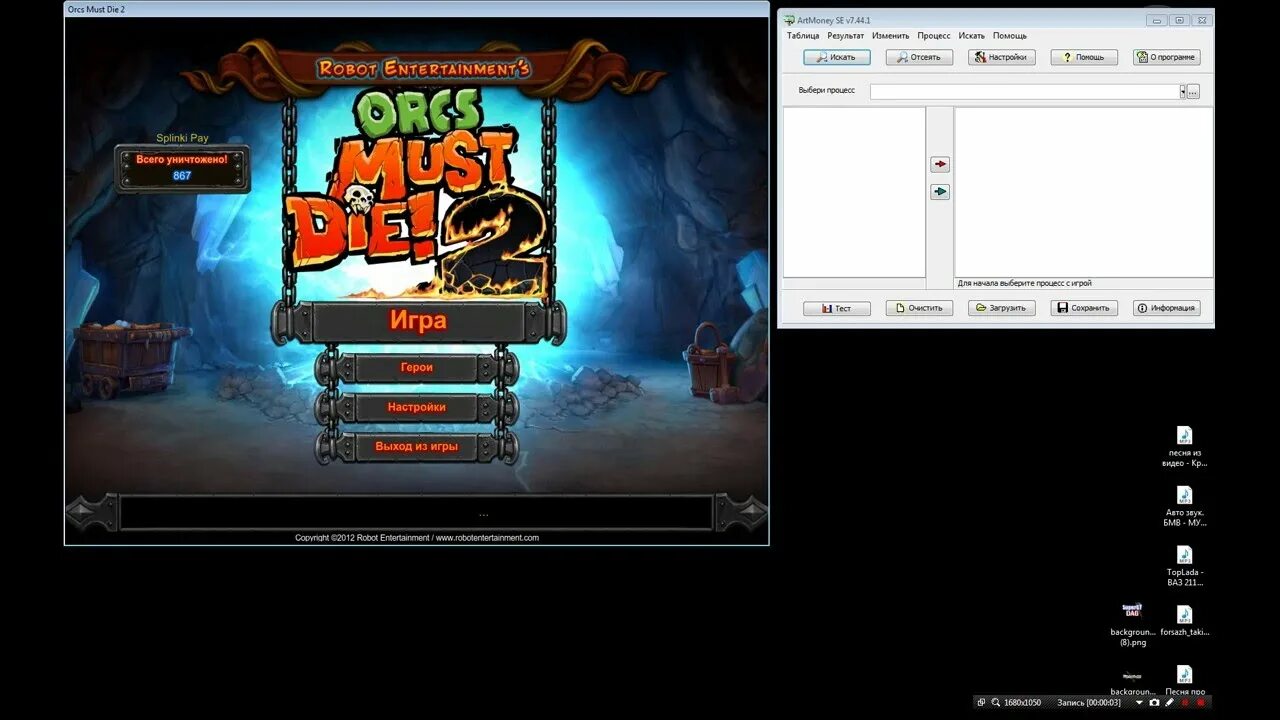Click the 1680x1050 resolution text
The width and height of the screenshot is (1280, 720).
[x=1022, y=703]
